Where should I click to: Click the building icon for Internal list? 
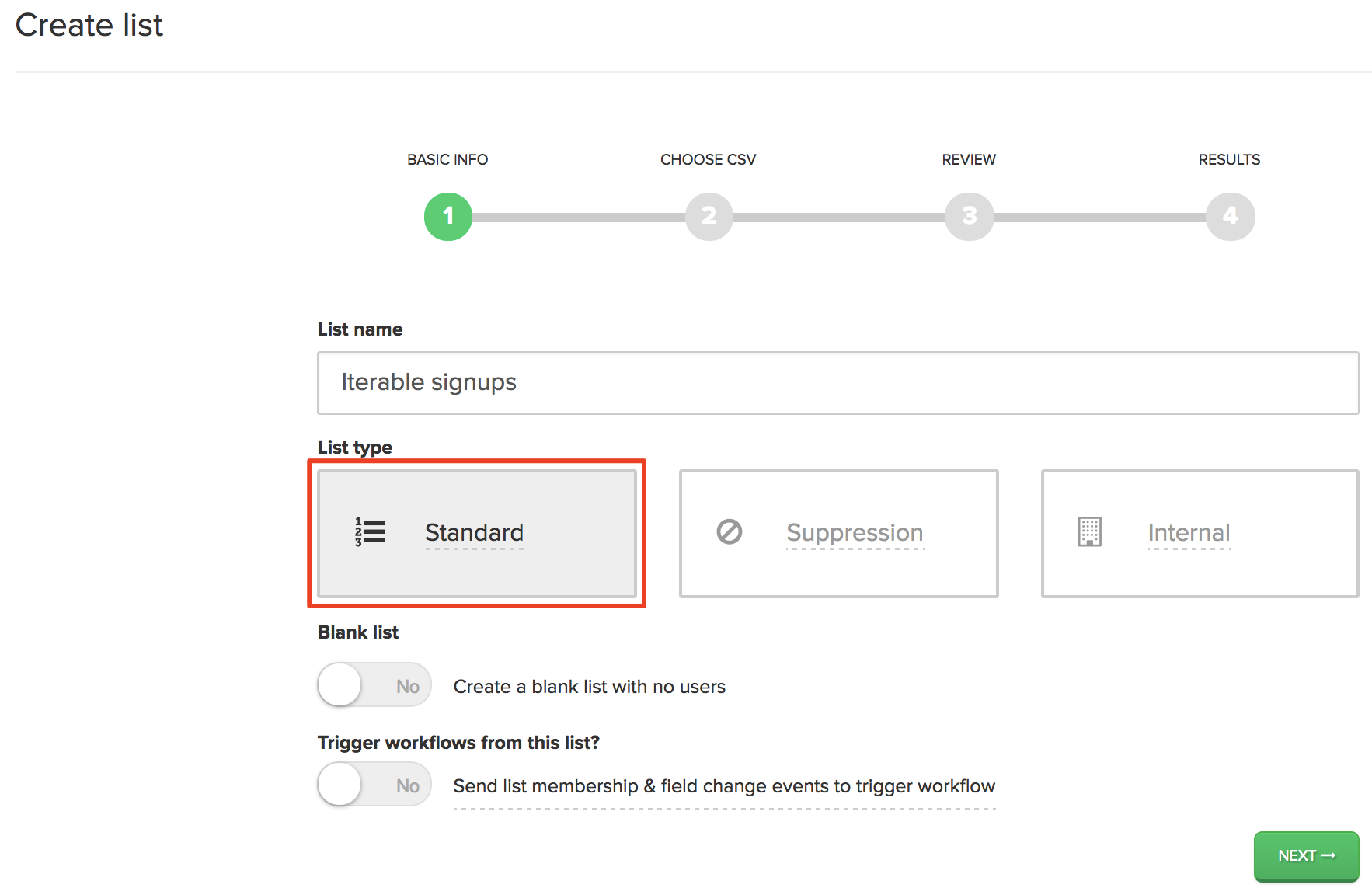click(x=1090, y=532)
